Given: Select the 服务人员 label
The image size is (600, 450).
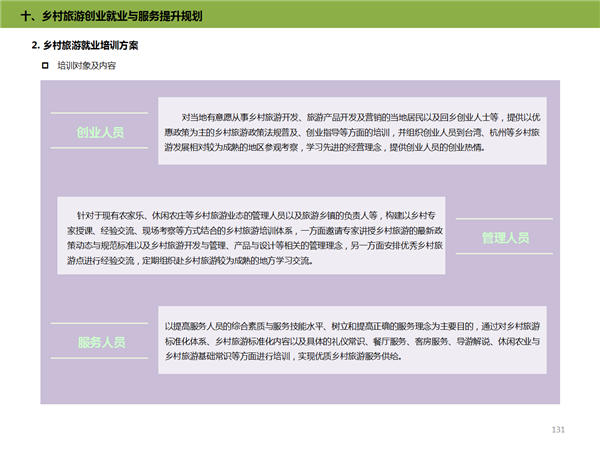Looking at the screenshot, I should point(100,343).
